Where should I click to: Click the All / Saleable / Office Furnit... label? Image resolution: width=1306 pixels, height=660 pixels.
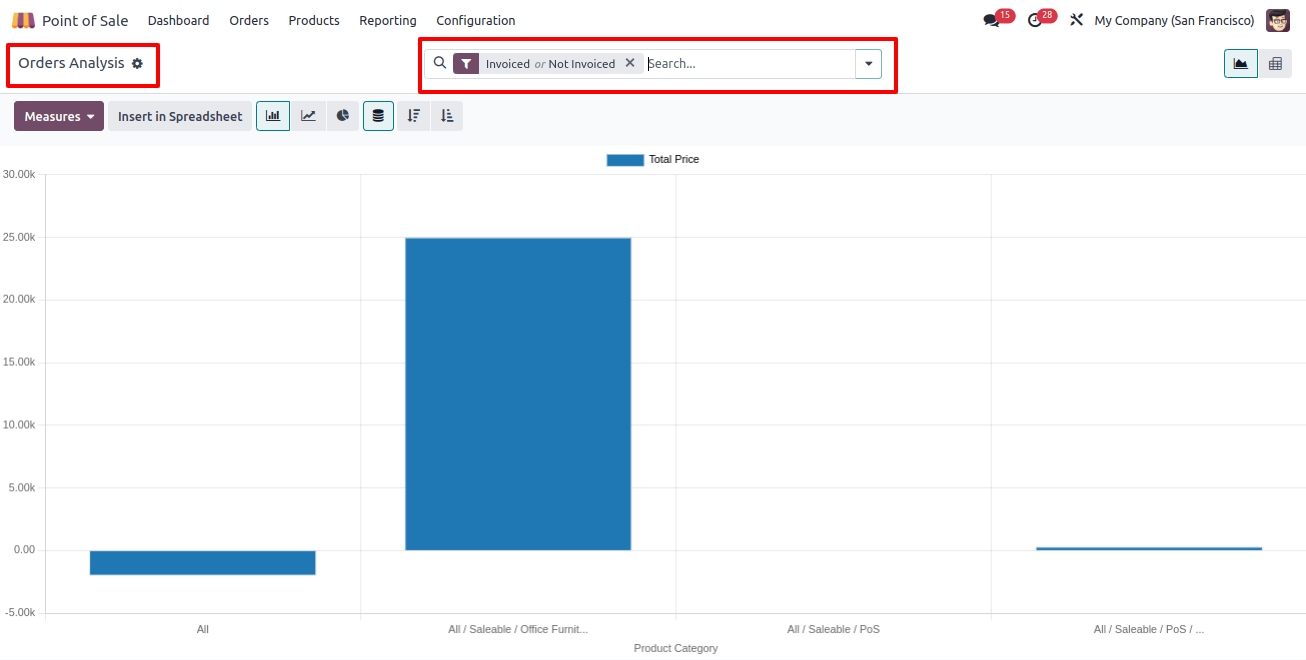tap(518, 629)
